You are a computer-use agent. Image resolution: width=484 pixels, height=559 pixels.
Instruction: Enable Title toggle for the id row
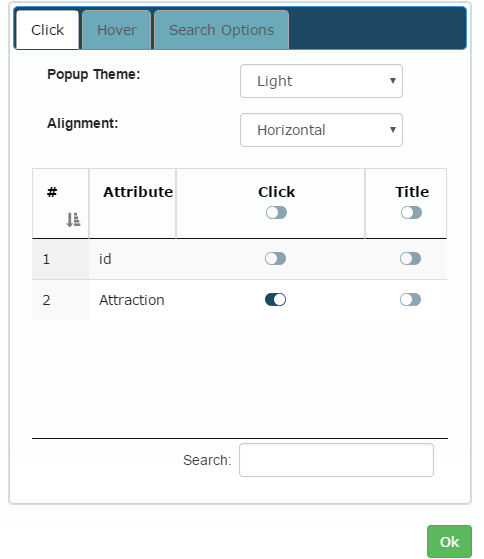(411, 259)
